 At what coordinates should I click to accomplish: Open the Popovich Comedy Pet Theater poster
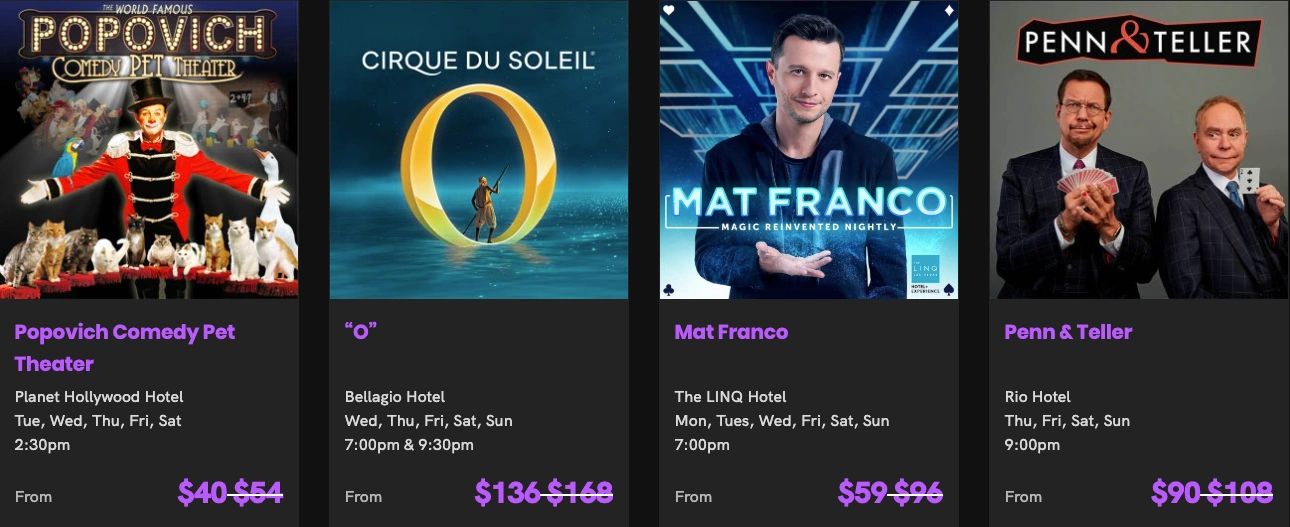149,150
